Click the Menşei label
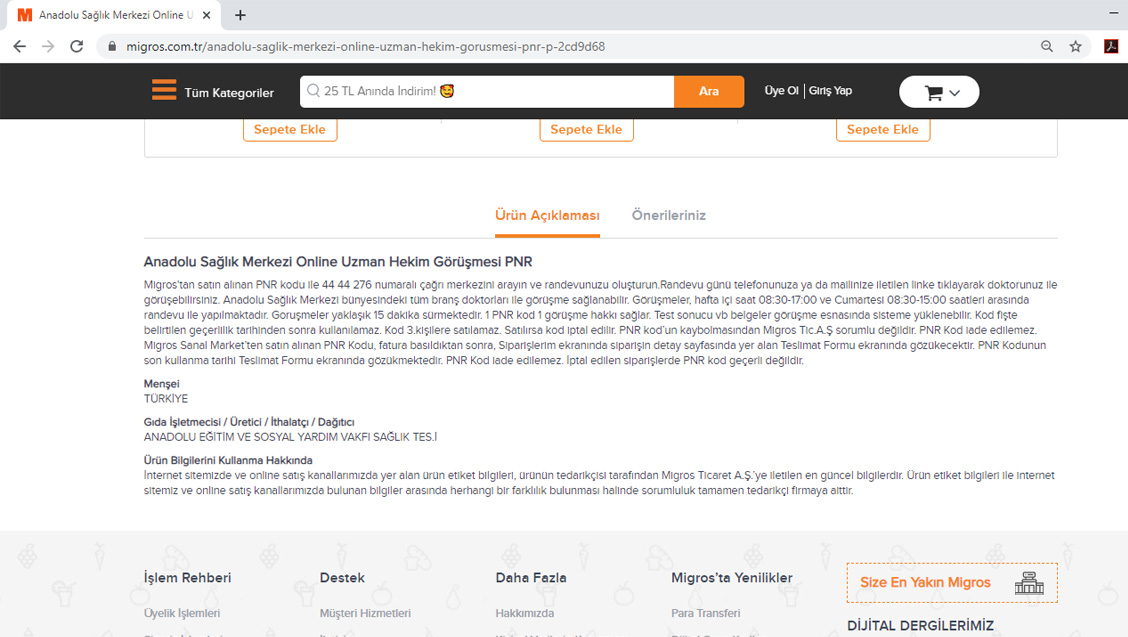 161,384
